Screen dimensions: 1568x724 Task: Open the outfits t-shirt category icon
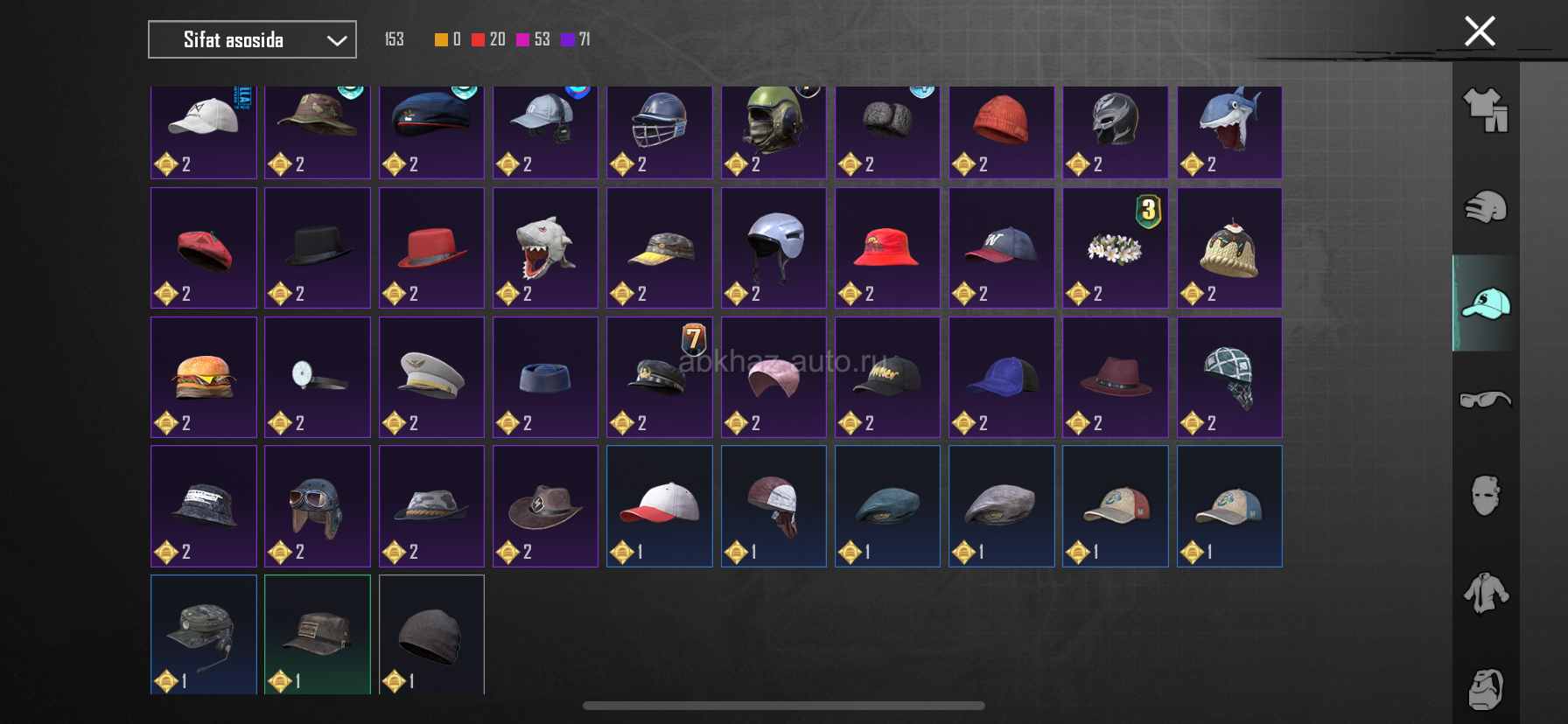coord(1486,110)
